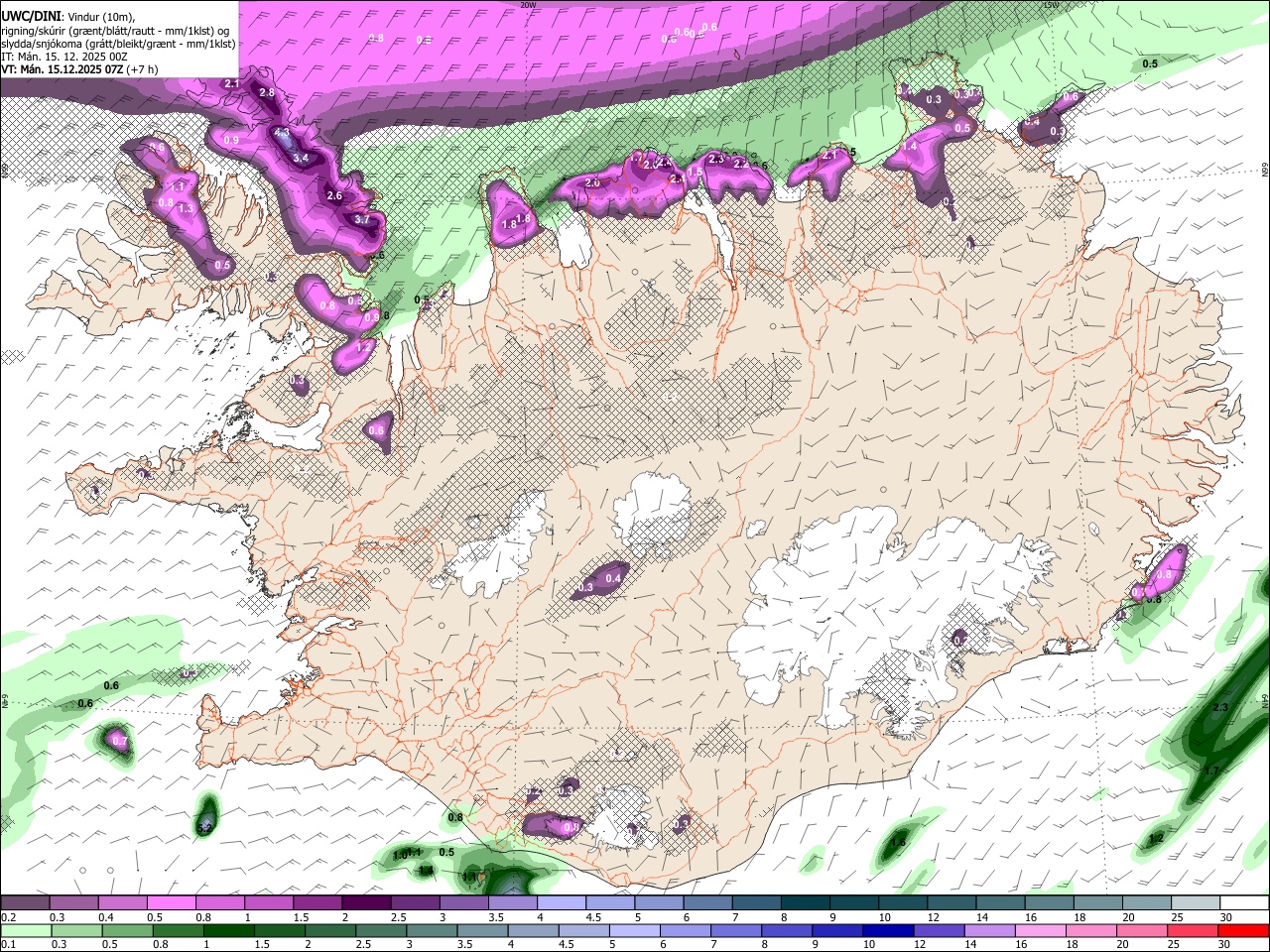
Task: Click the '1.7' rain value off the southeast coast
Action: tap(1211, 771)
